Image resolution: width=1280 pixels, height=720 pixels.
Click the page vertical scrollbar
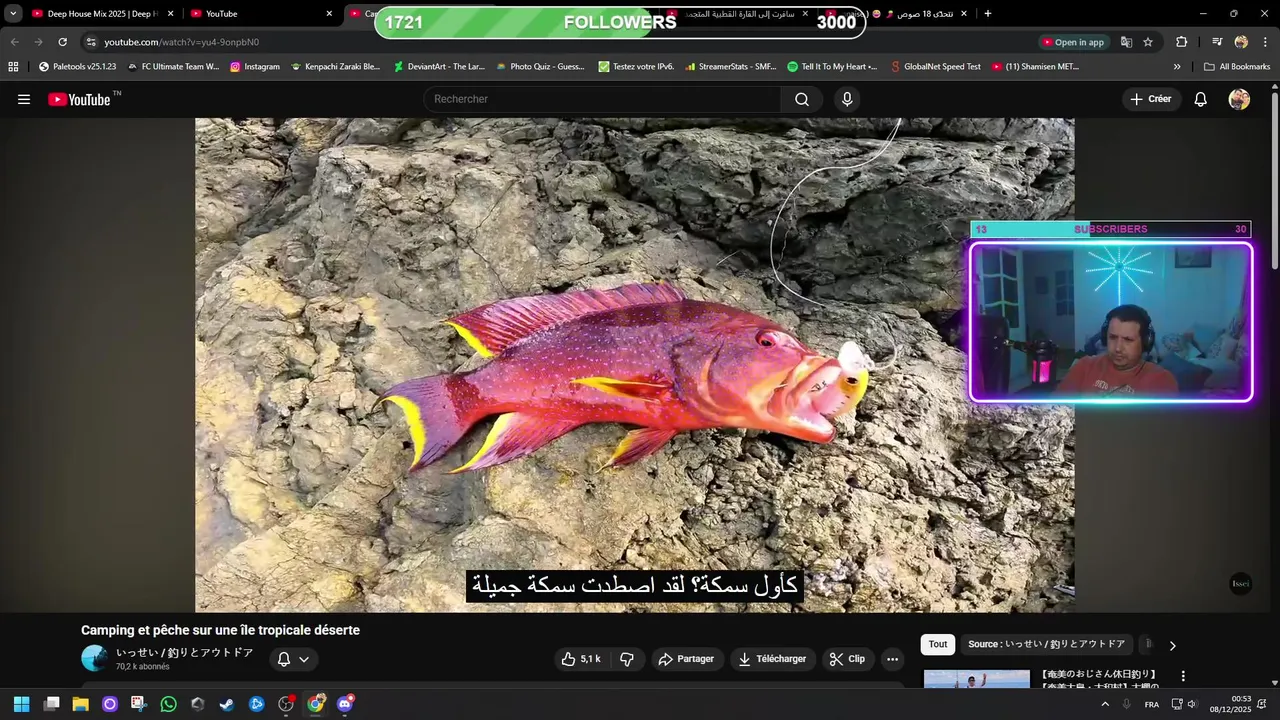coord(1274,180)
